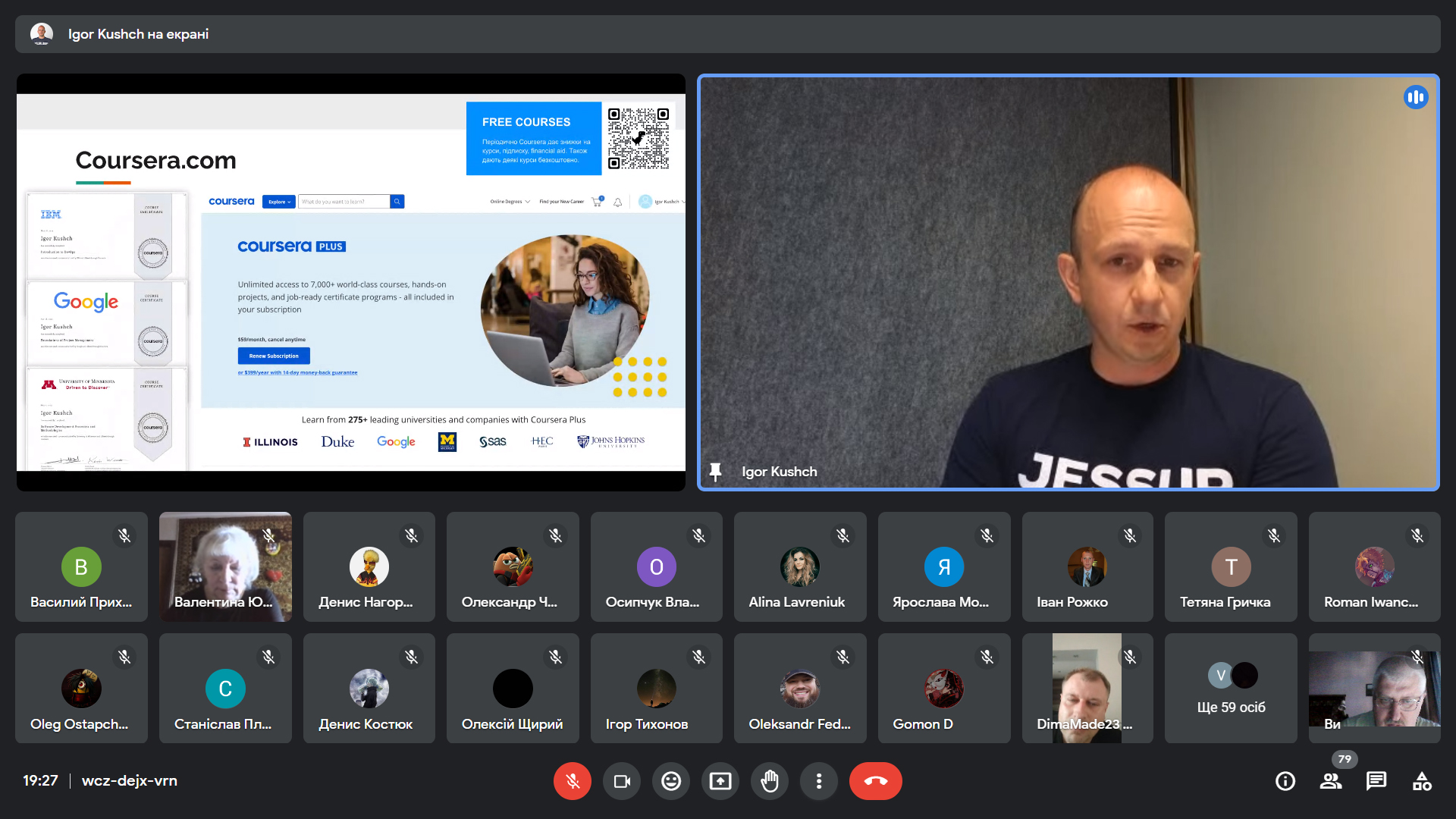This screenshot has width=1456, height=819.
Task: Open the emoji reactions button
Action: point(671,781)
